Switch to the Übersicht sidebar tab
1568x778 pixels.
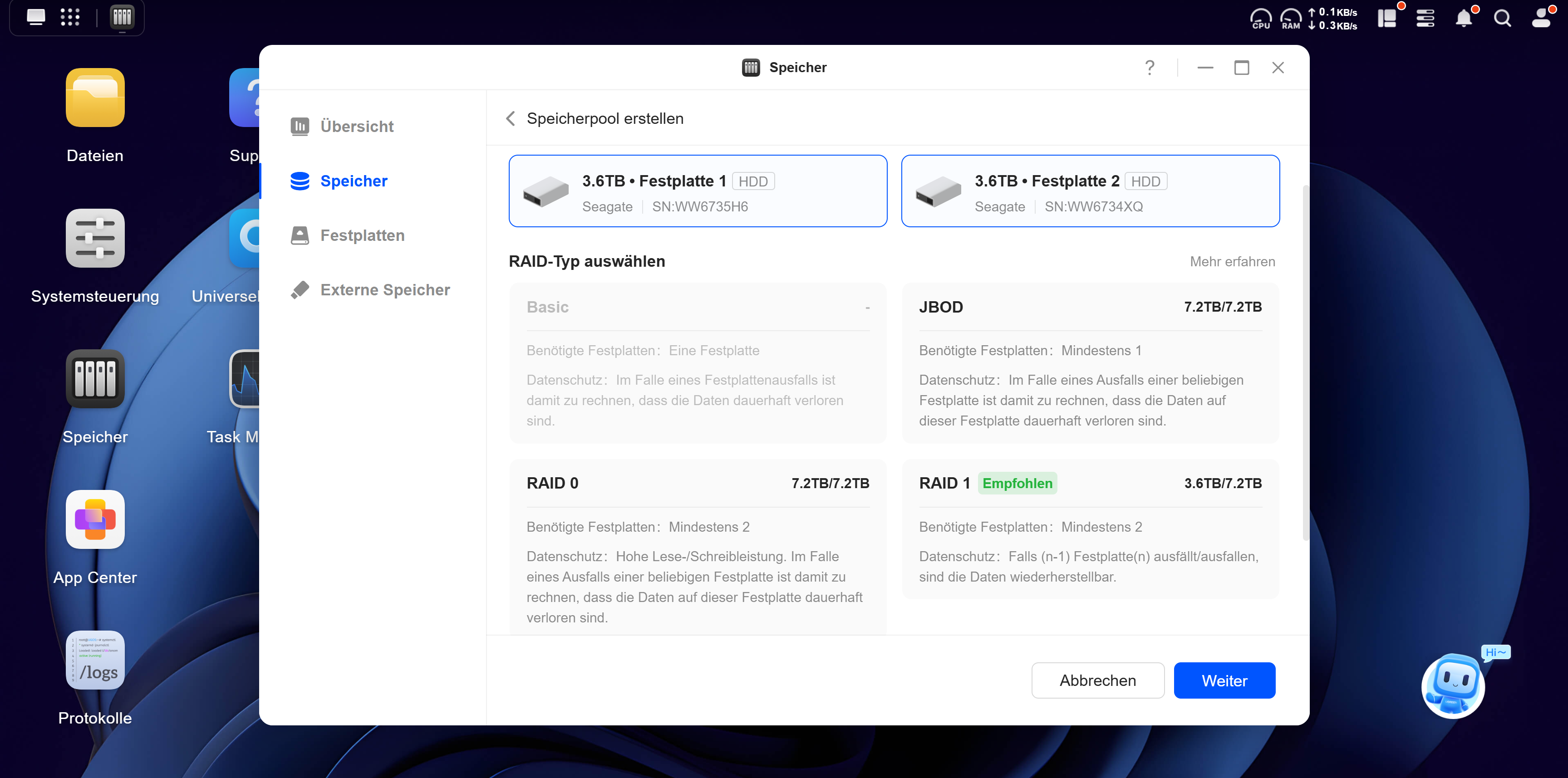[x=357, y=127]
